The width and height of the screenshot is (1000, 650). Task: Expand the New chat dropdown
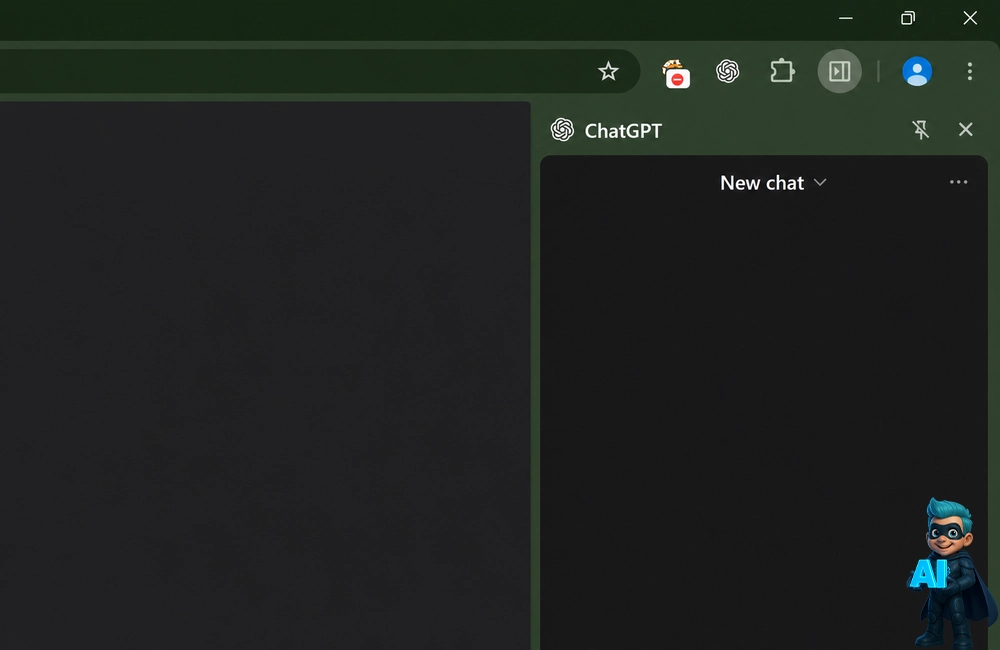coord(772,183)
